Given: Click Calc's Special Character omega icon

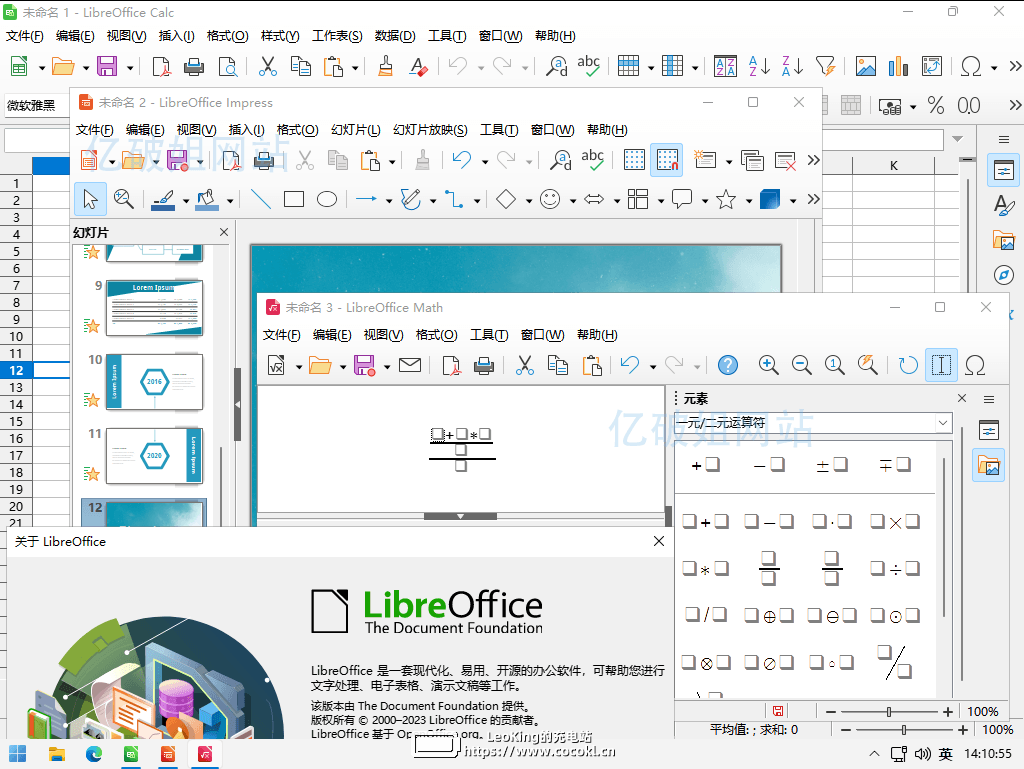Looking at the screenshot, I should (x=970, y=67).
